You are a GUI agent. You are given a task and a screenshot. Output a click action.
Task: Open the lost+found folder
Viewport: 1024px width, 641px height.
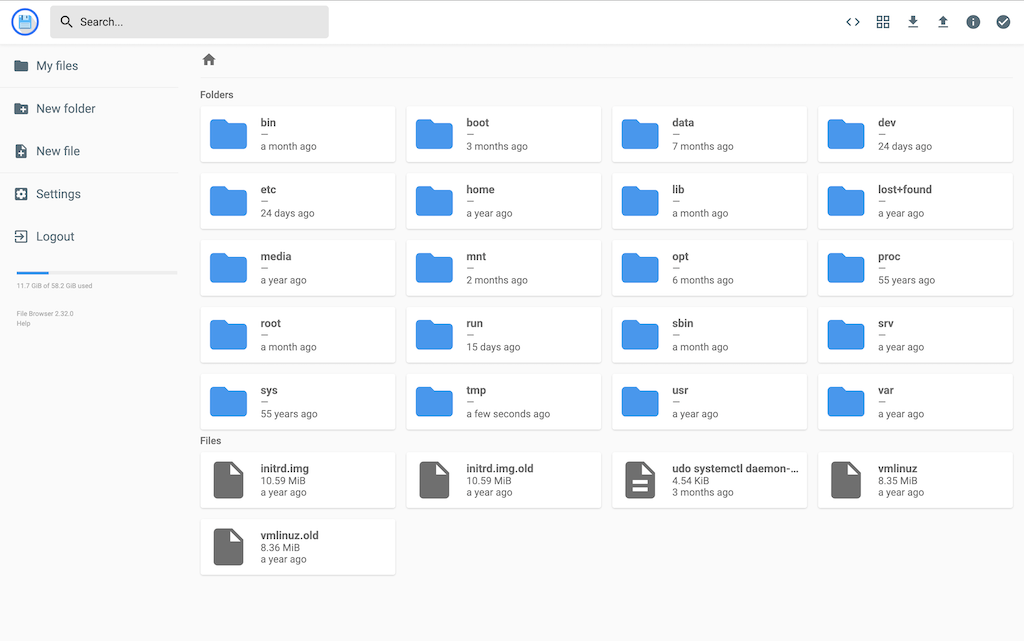point(915,201)
